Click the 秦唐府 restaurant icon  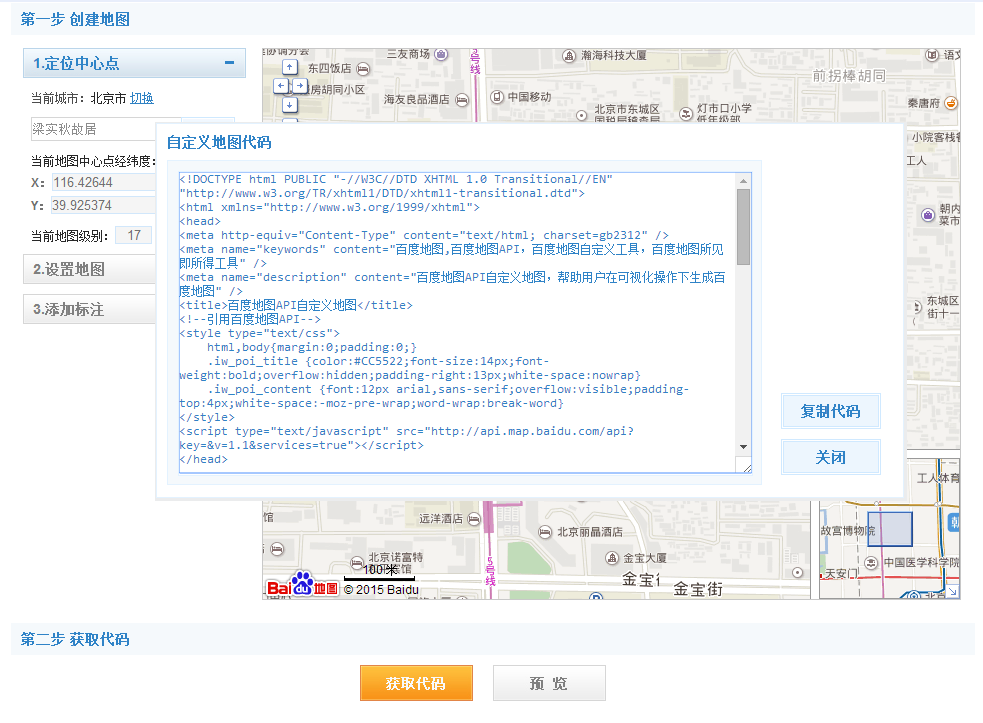pyautogui.click(x=951, y=103)
